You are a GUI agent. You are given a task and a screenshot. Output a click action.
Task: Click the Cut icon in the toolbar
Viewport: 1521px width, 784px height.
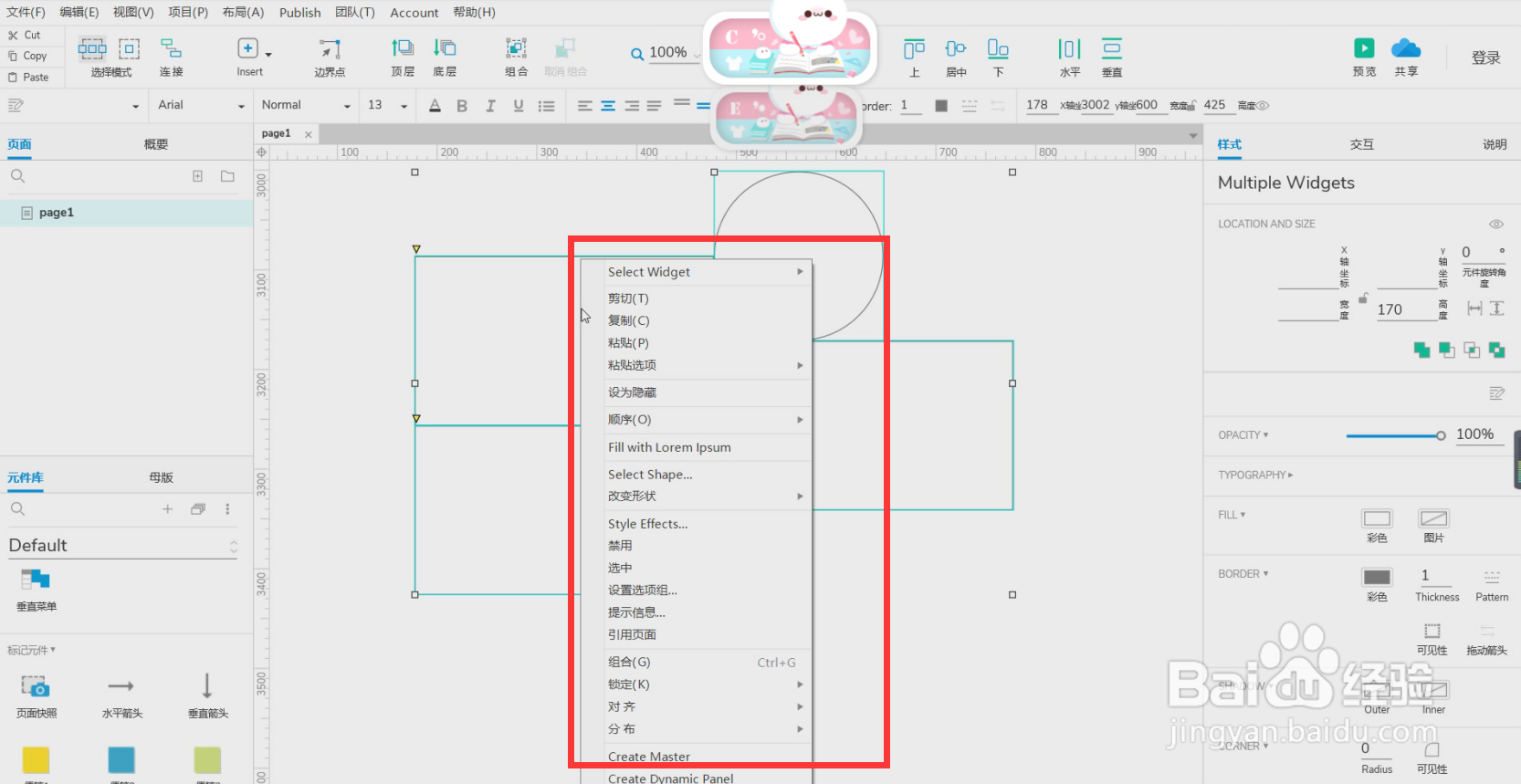point(13,35)
